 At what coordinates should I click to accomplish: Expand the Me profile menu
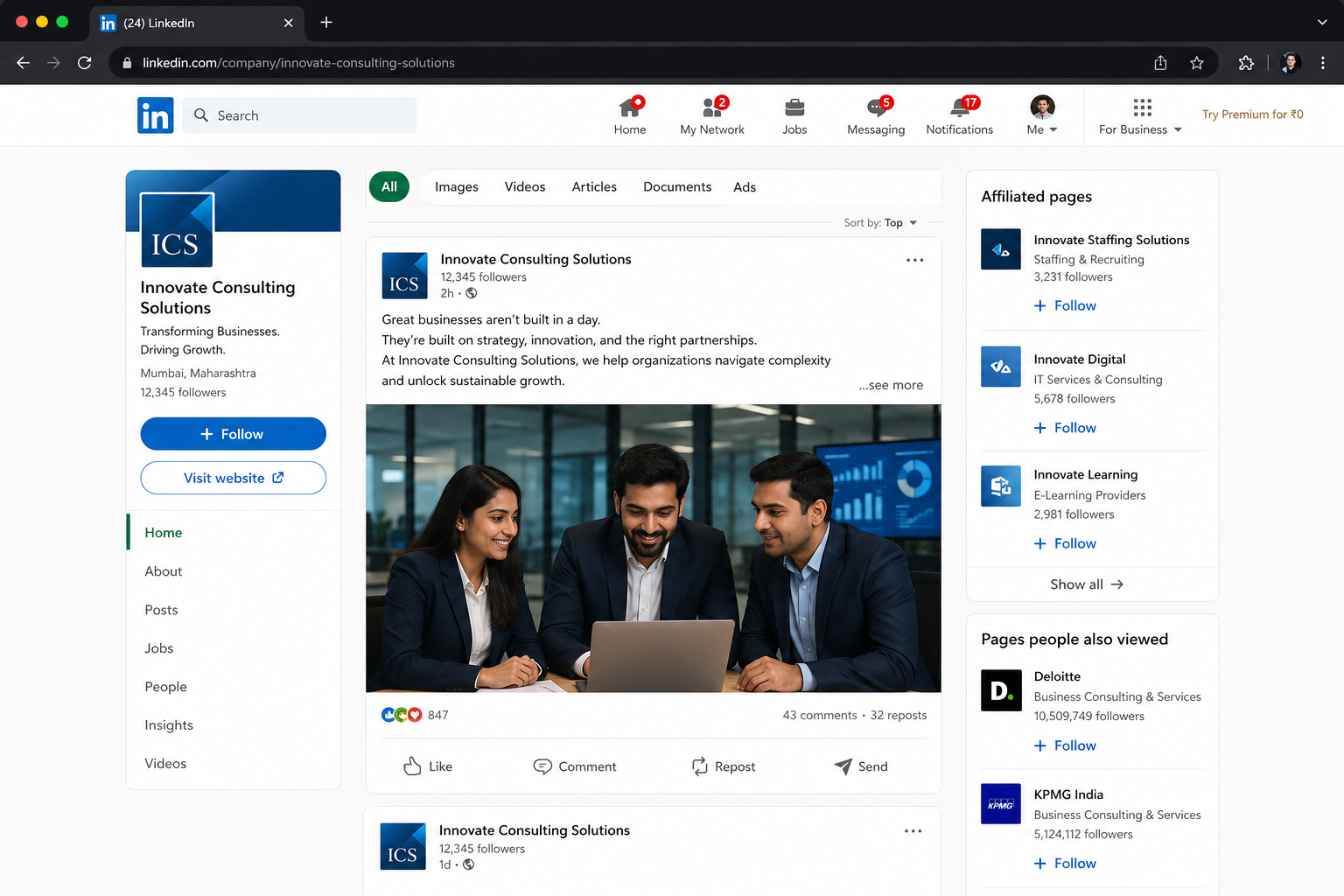pyautogui.click(x=1042, y=116)
